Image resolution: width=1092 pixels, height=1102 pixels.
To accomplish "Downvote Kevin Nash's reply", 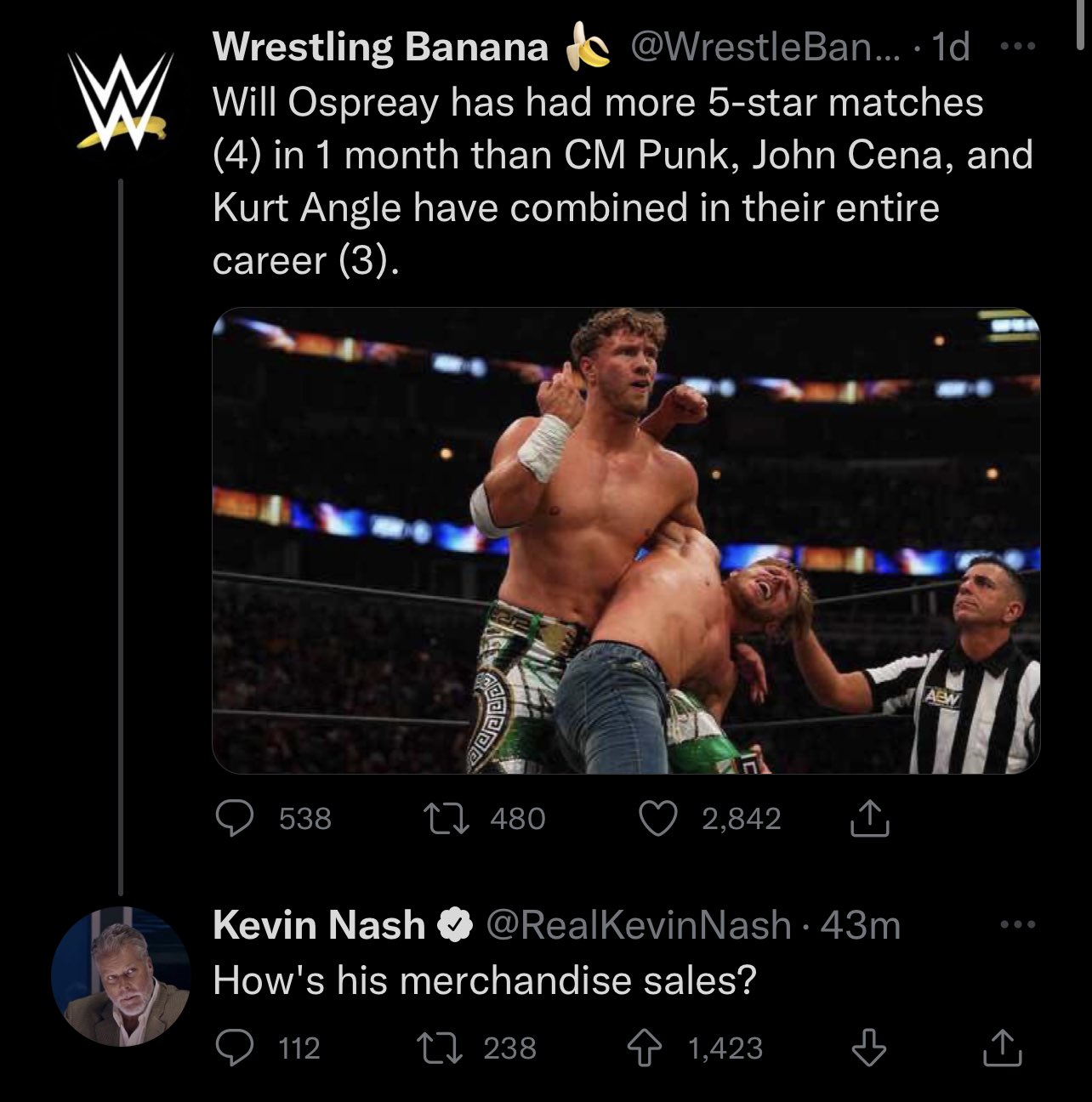I will coord(869,1048).
